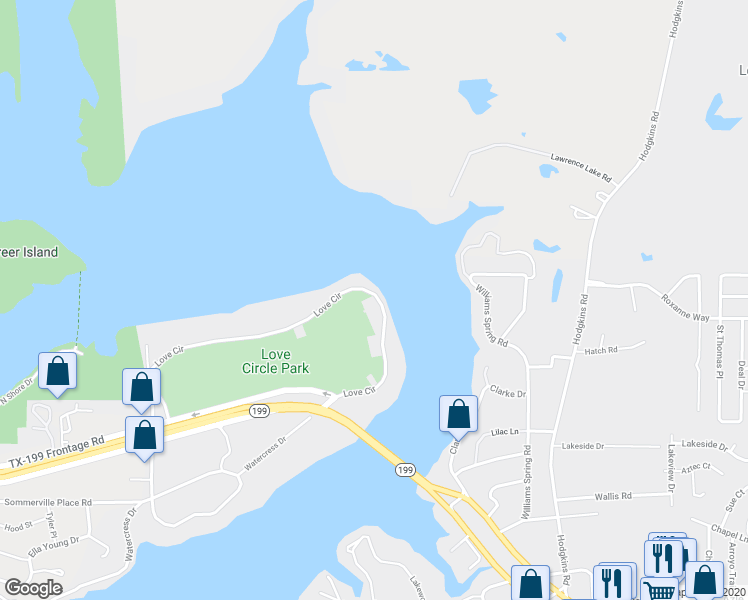
Task: Select the shopping marker beside Love Circle Park
Action: [141, 390]
